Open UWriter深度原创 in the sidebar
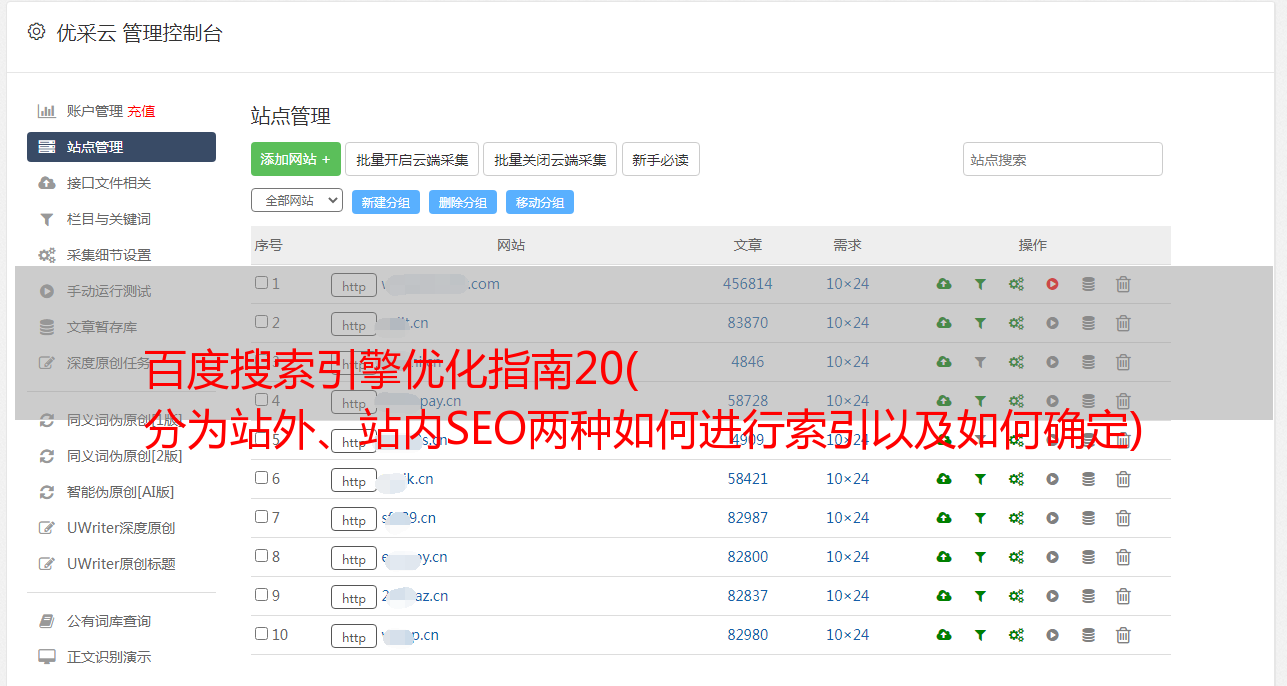The height and width of the screenshot is (686, 1287). tap(121, 528)
